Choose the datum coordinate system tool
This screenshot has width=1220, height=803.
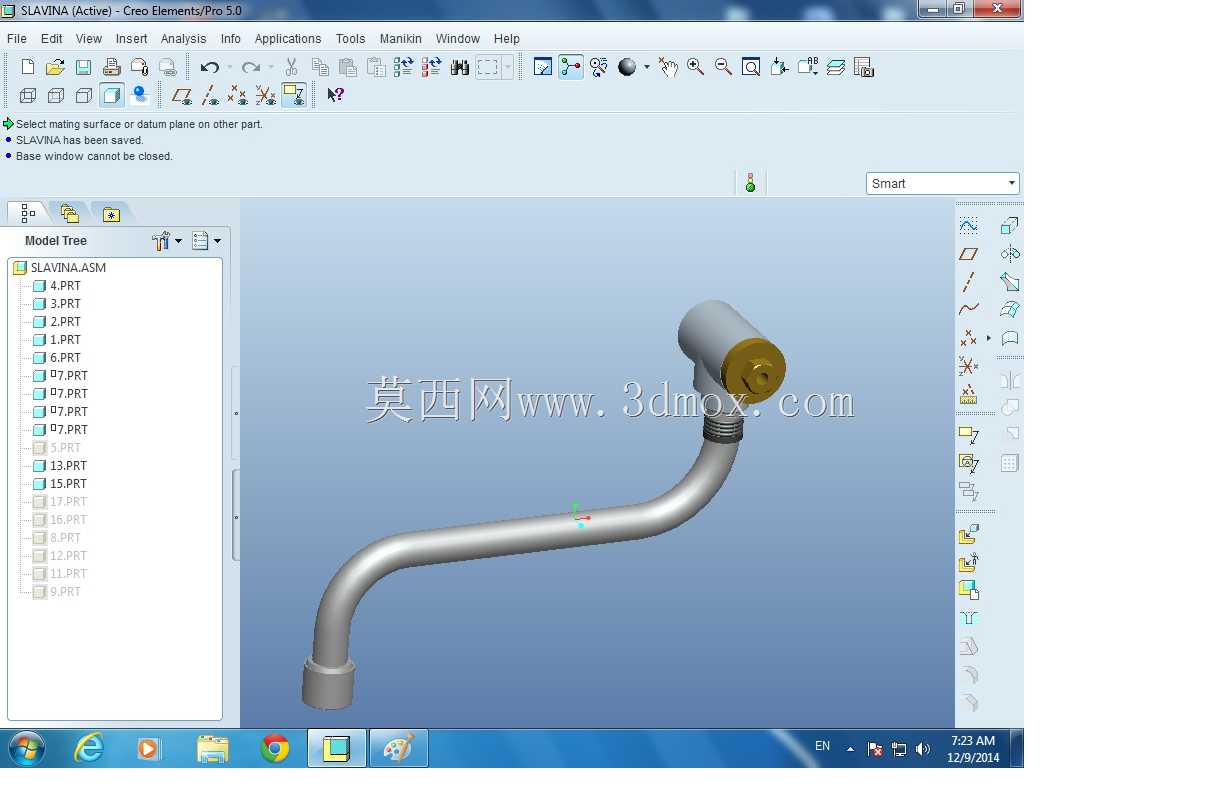click(x=968, y=366)
